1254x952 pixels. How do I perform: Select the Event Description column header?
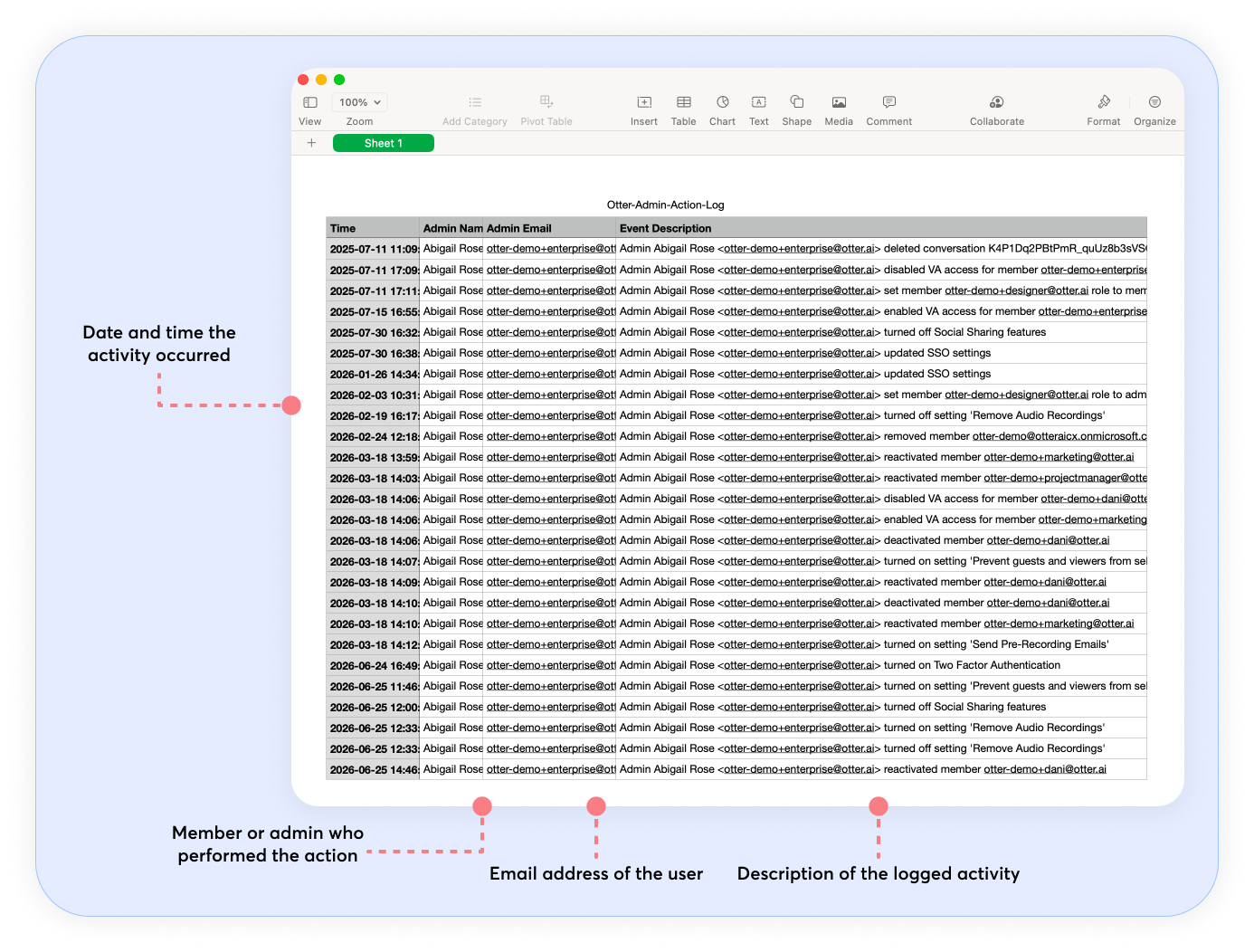point(881,228)
